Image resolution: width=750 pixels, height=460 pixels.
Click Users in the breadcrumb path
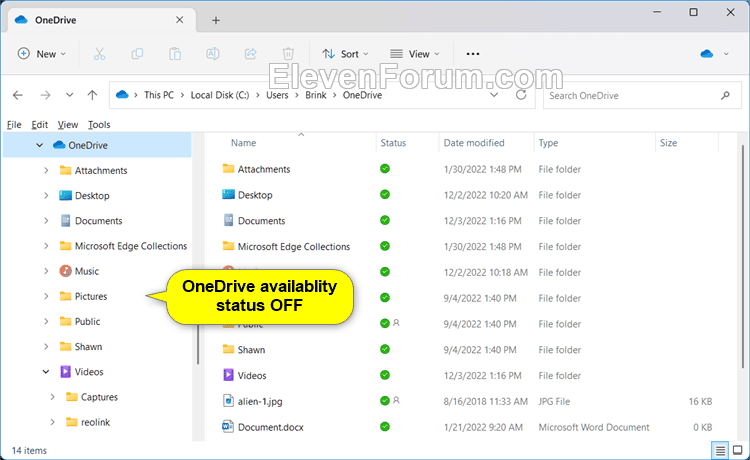277,95
